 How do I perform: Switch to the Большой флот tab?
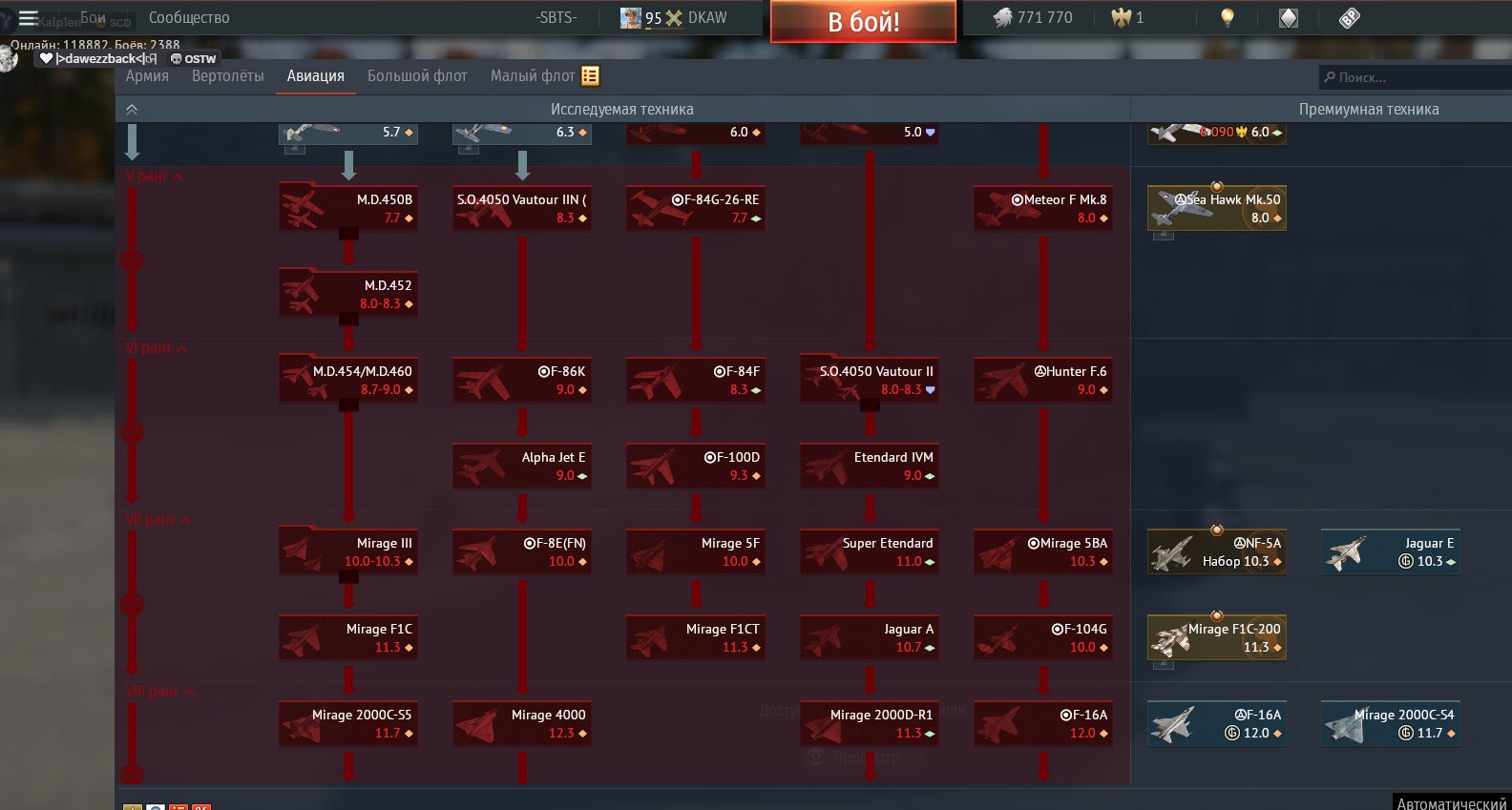[417, 75]
